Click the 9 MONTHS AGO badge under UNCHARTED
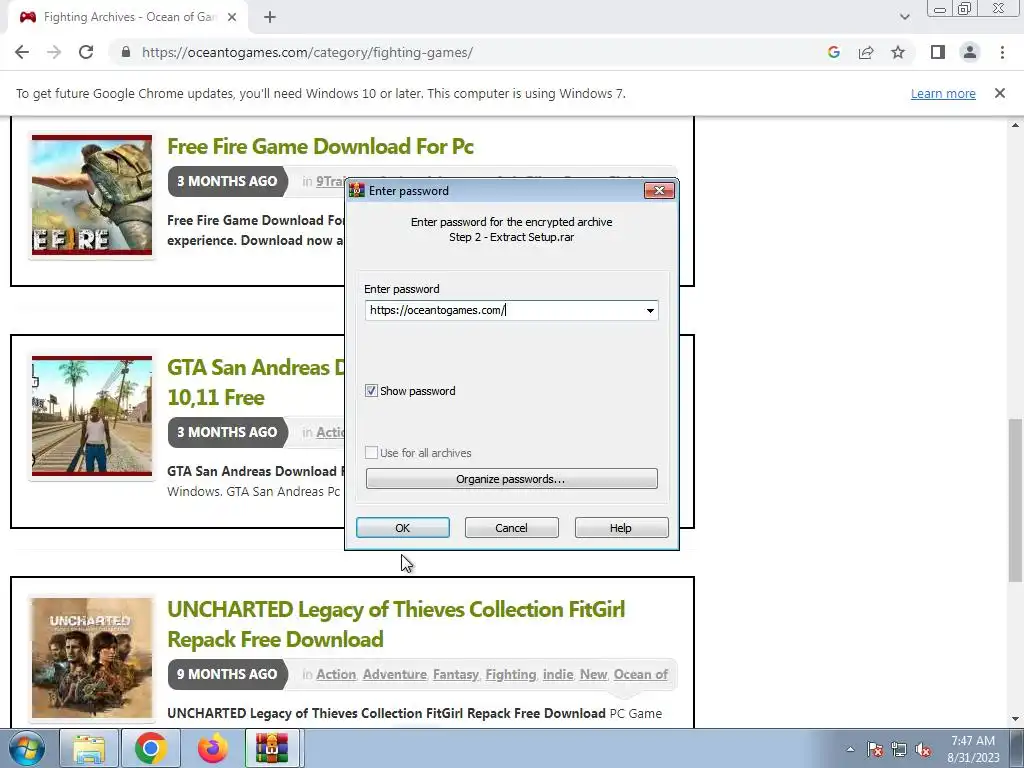The width and height of the screenshot is (1024, 768). (227, 674)
